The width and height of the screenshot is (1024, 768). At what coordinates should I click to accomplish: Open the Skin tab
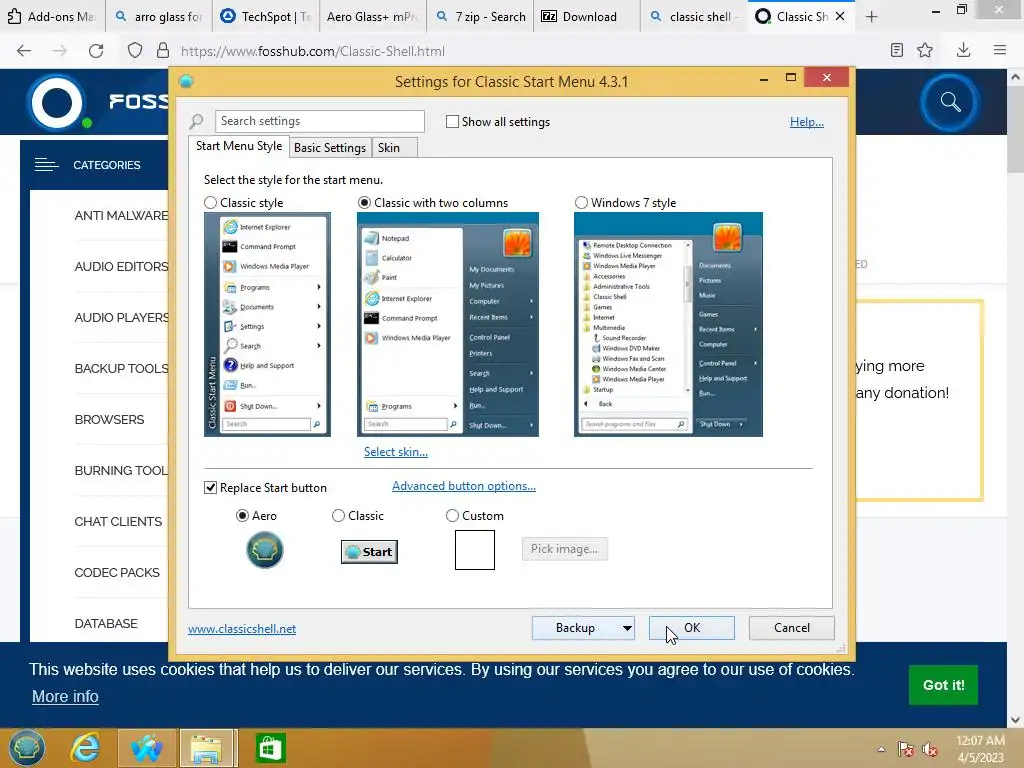(x=394, y=148)
